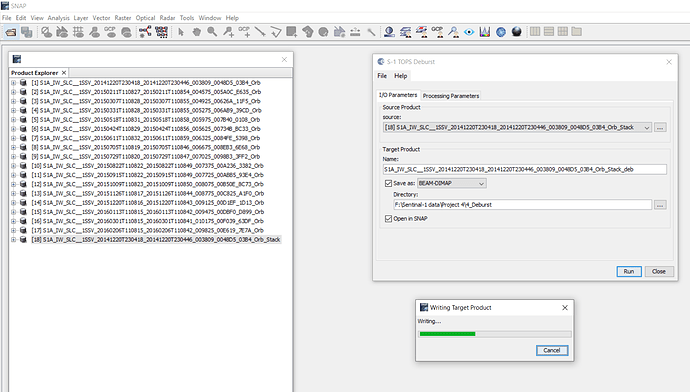
Task: Click the eye Quicklooks icon
Action: [469, 32]
